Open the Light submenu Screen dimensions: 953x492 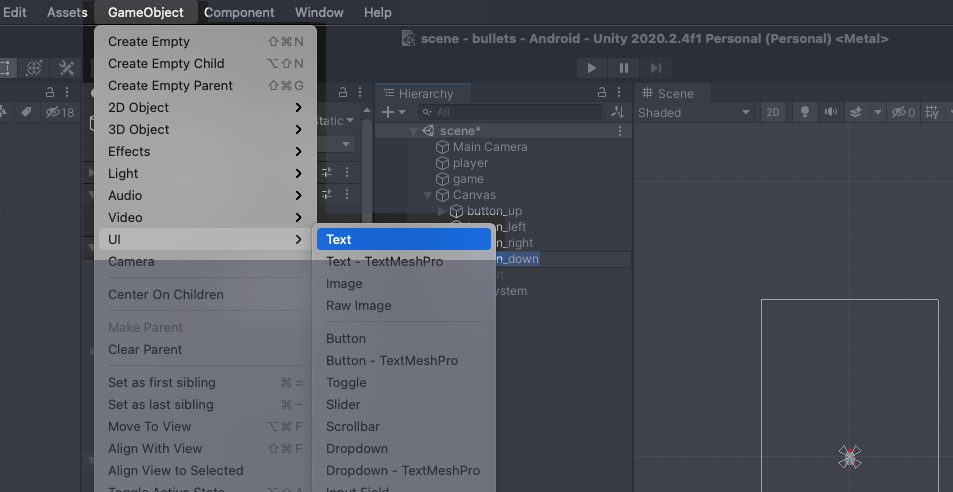pos(205,173)
